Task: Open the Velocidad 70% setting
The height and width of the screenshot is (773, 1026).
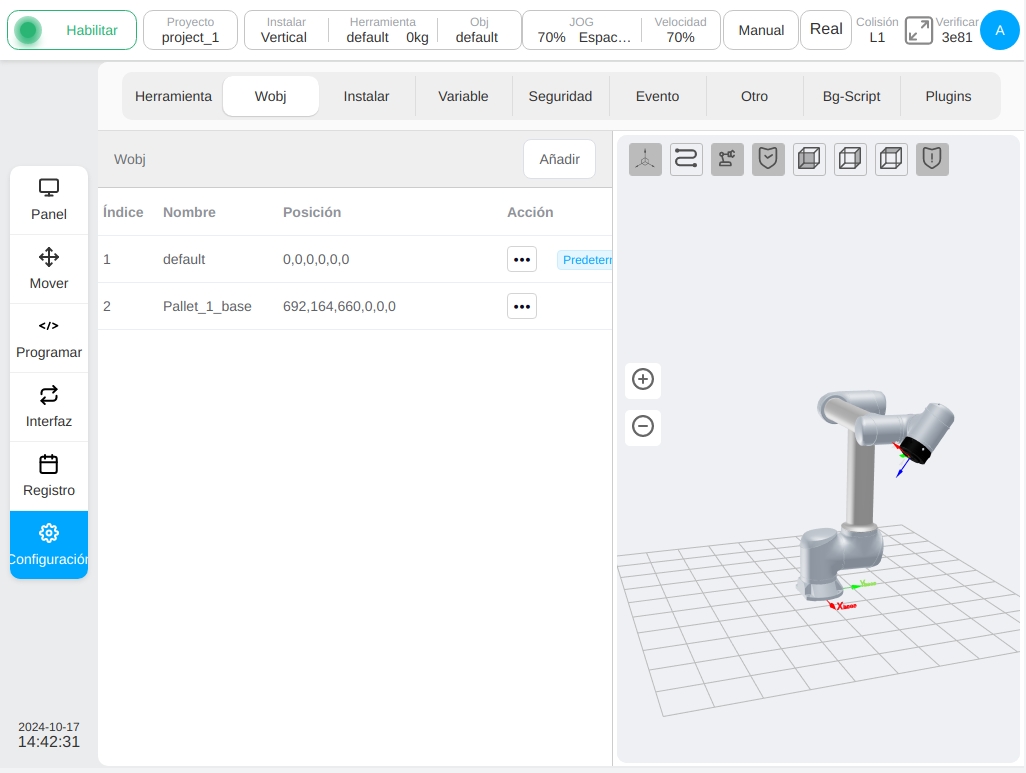Action: click(681, 30)
